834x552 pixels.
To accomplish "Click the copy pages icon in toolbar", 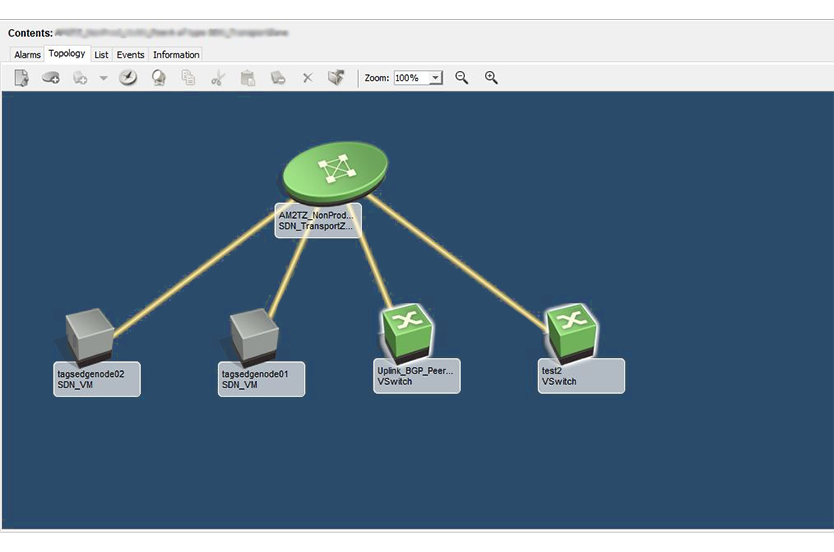I will pos(188,78).
